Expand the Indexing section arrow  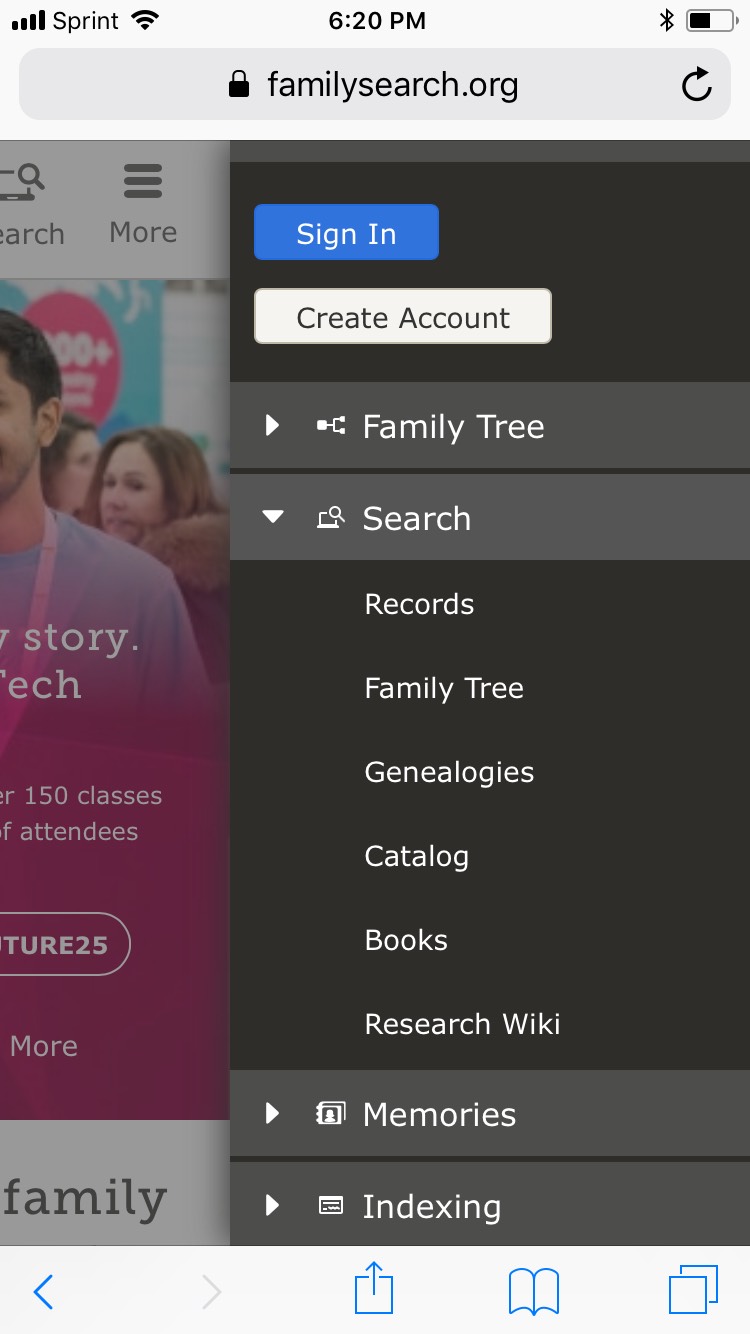272,1205
